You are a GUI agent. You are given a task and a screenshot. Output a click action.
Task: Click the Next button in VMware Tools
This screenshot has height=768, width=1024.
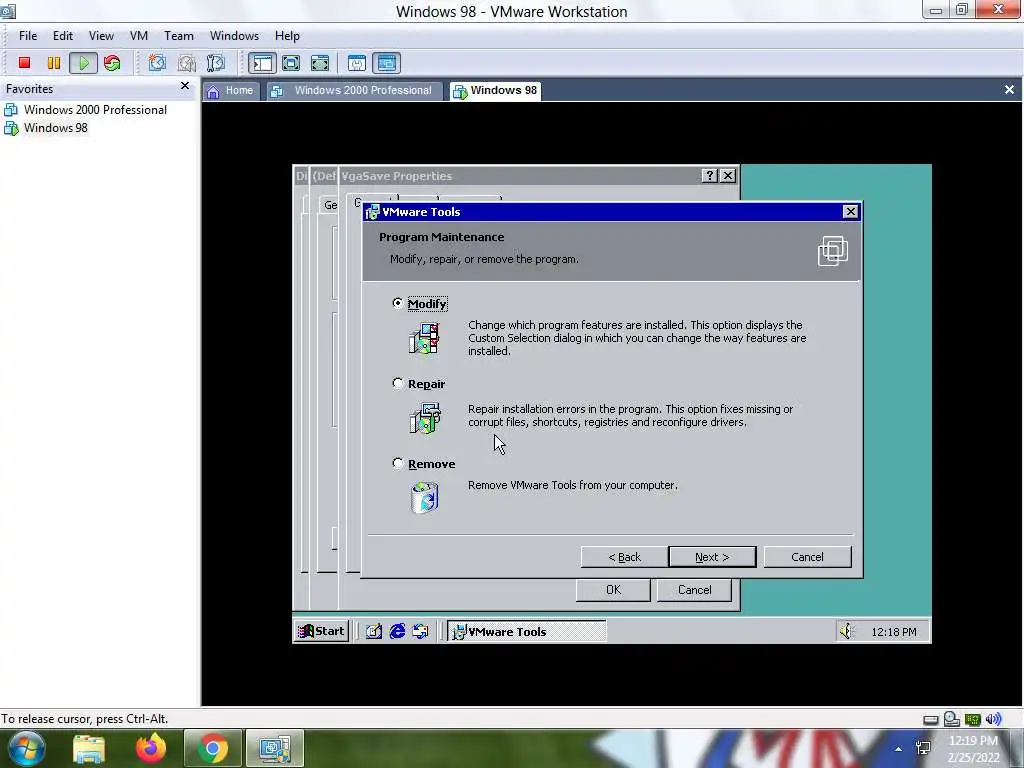coord(712,557)
